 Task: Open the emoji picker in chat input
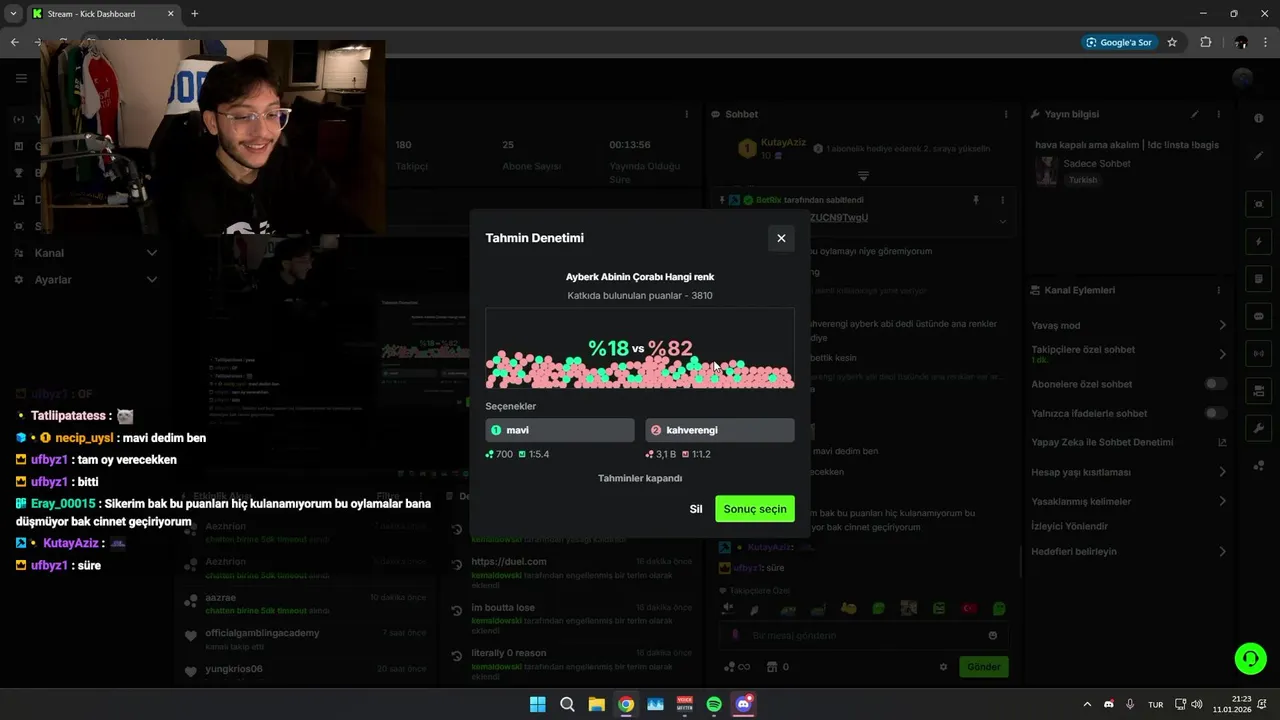992,635
